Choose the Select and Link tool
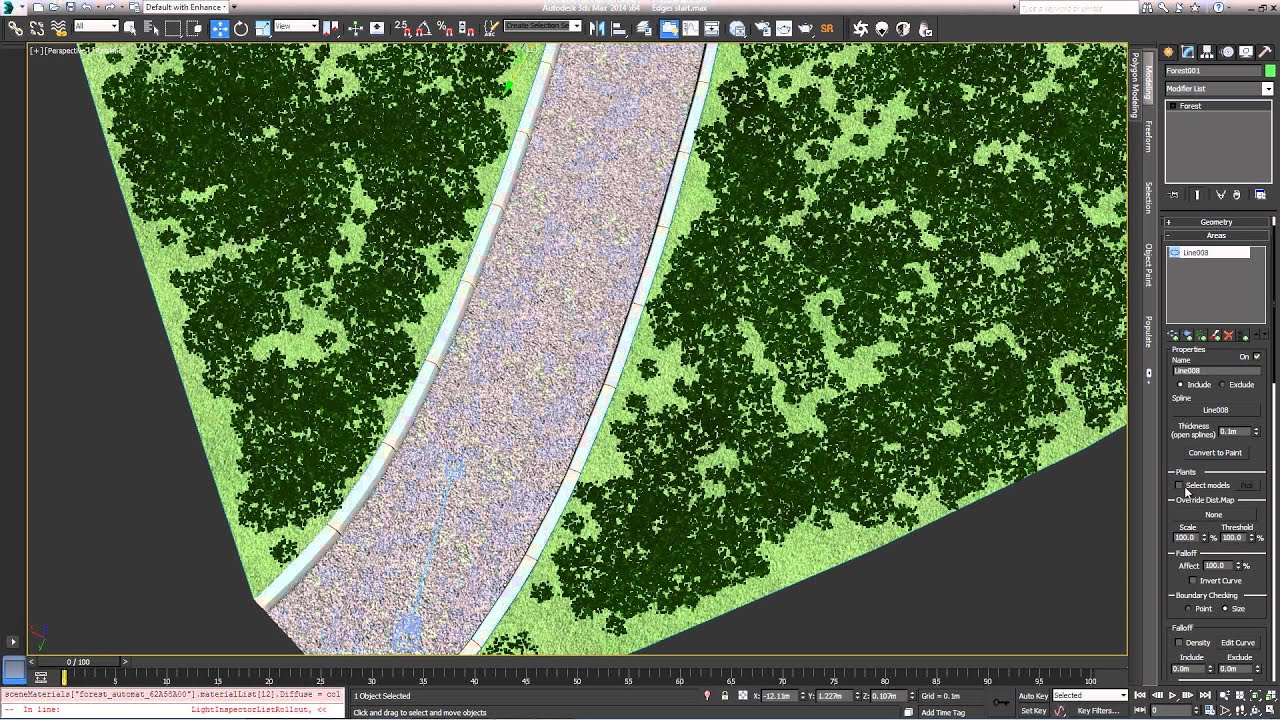The height and width of the screenshot is (720, 1280). click(x=16, y=29)
